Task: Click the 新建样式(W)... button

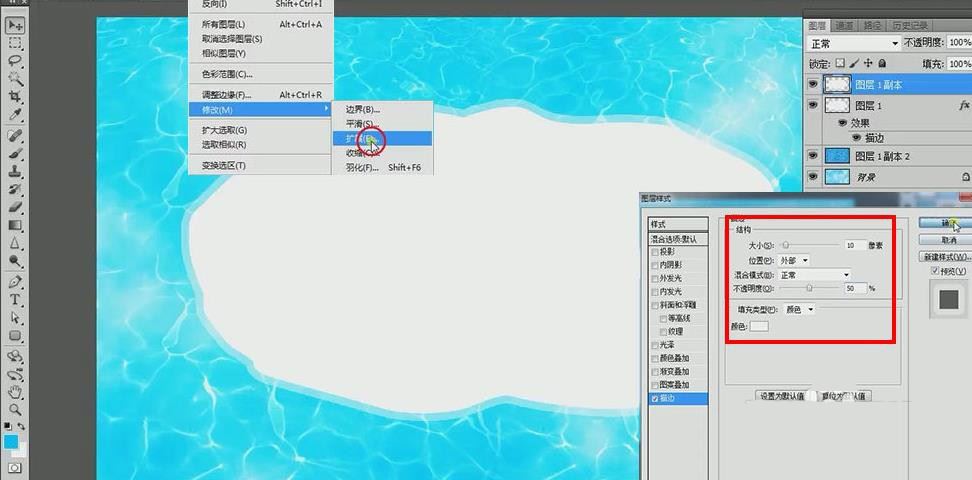Action: pos(944,256)
